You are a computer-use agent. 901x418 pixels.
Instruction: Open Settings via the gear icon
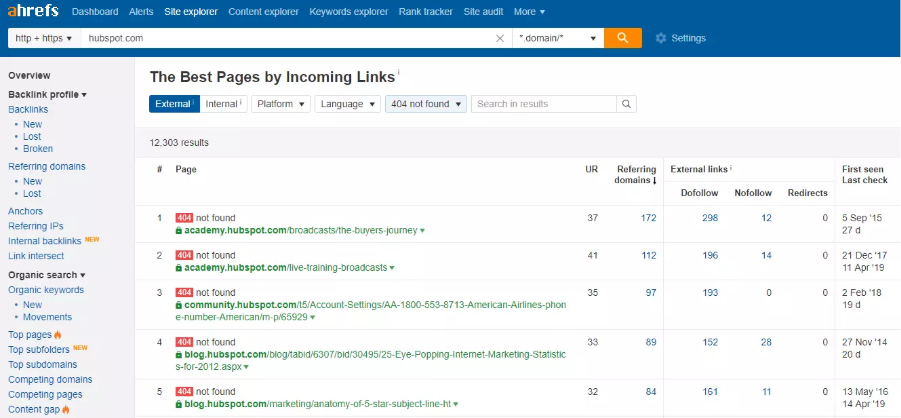coord(661,38)
